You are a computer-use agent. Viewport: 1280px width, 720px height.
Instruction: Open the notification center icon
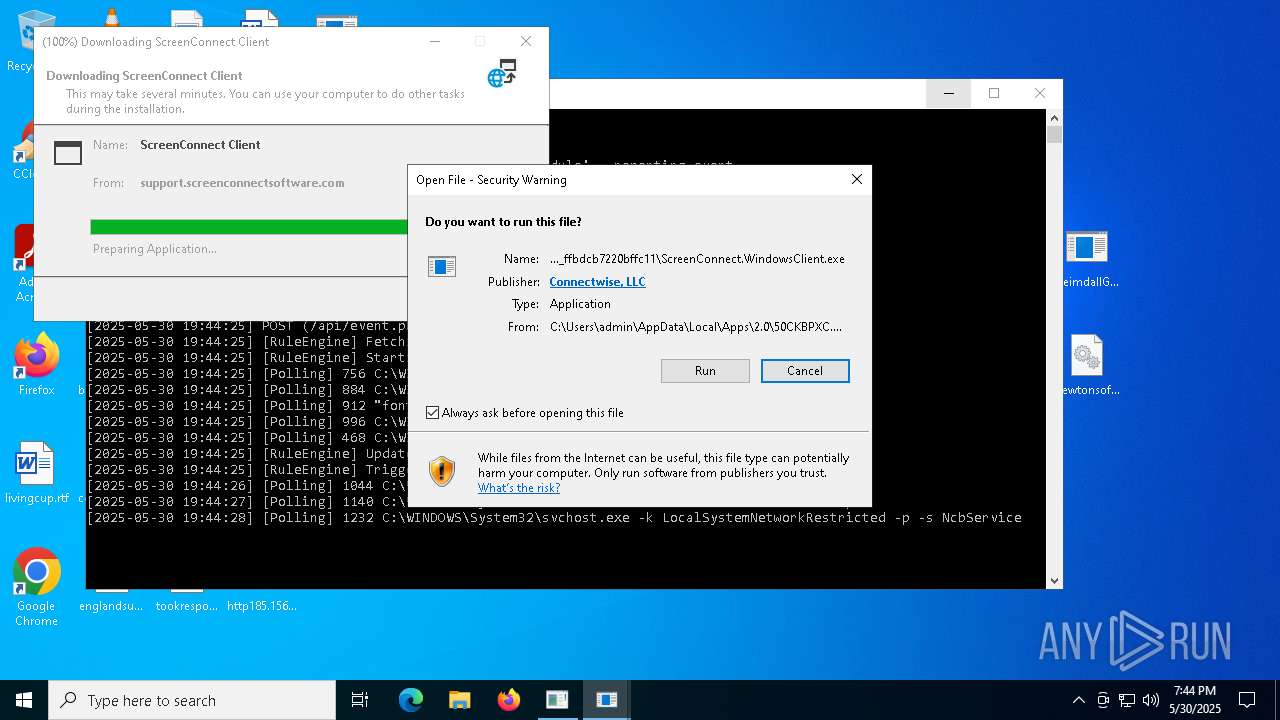tap(1247, 700)
